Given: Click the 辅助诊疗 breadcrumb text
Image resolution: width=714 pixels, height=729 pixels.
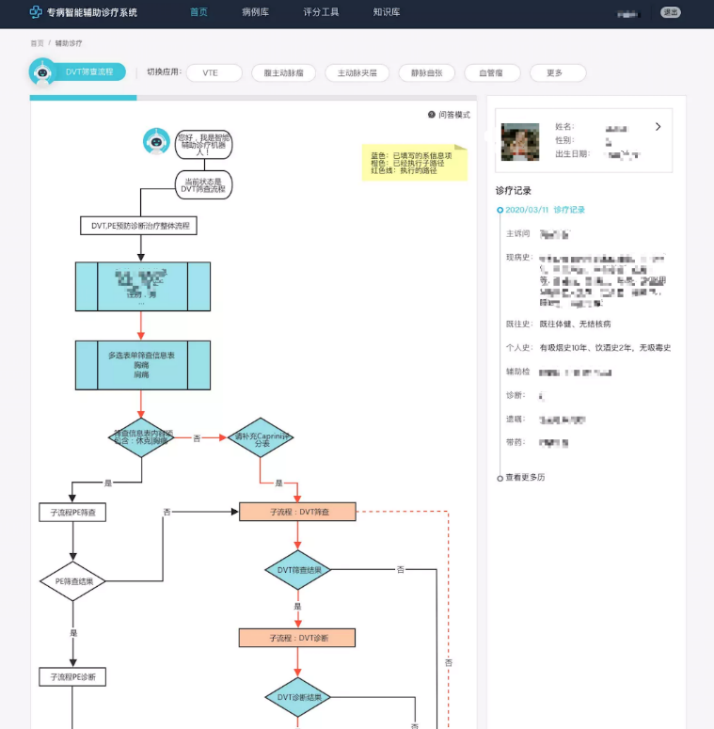Looking at the screenshot, I should pyautogui.click(x=68, y=43).
